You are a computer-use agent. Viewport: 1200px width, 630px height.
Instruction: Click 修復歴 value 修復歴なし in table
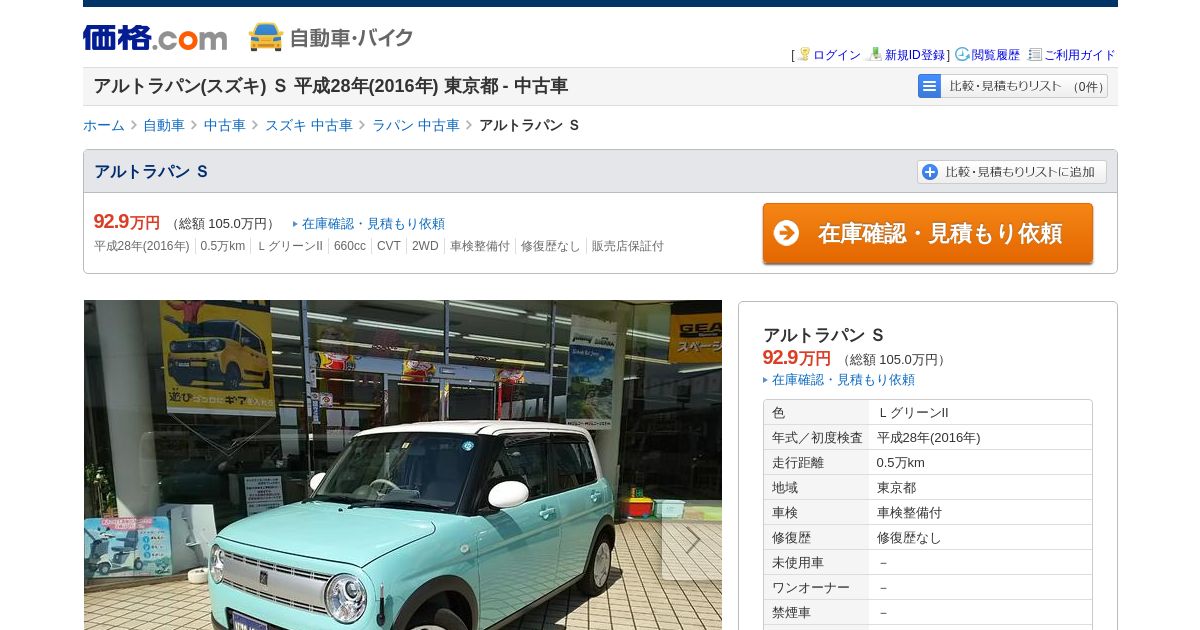click(909, 537)
